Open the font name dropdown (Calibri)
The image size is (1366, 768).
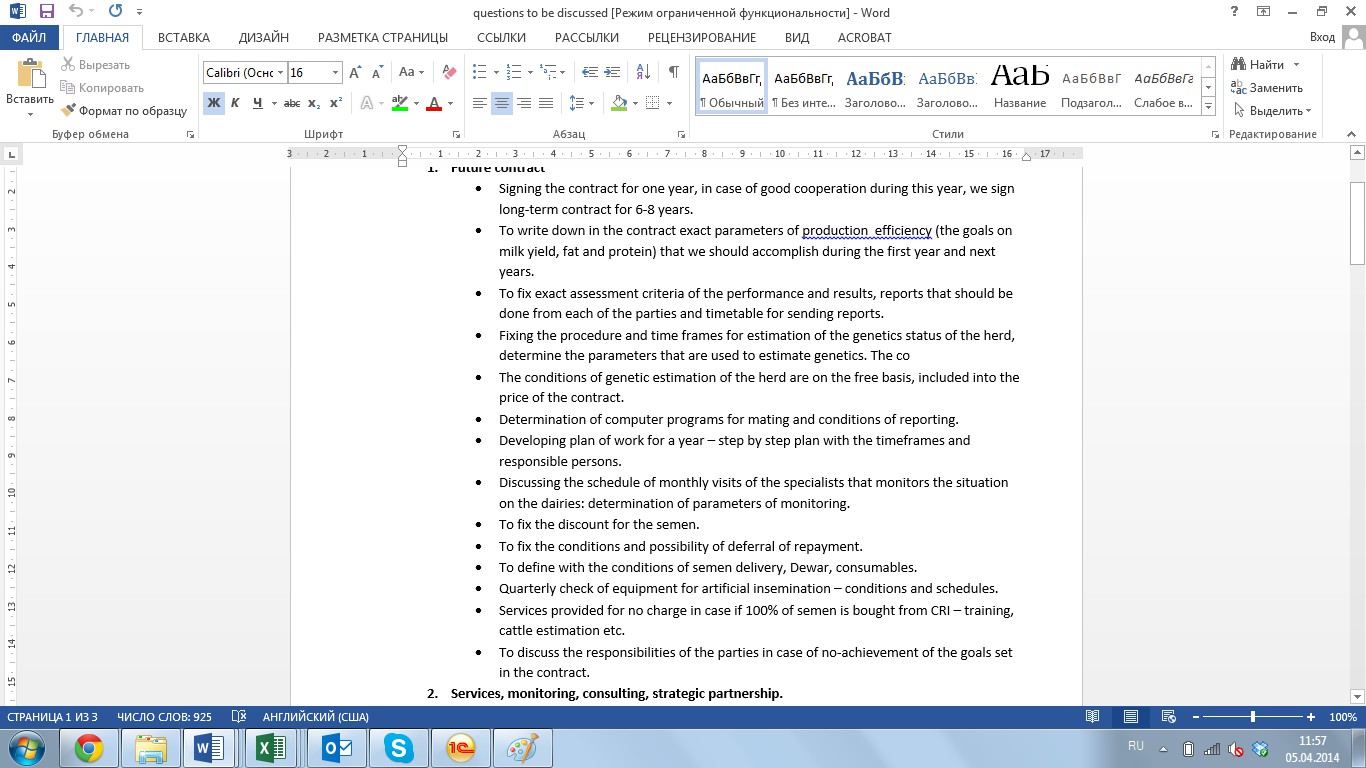[x=280, y=73]
